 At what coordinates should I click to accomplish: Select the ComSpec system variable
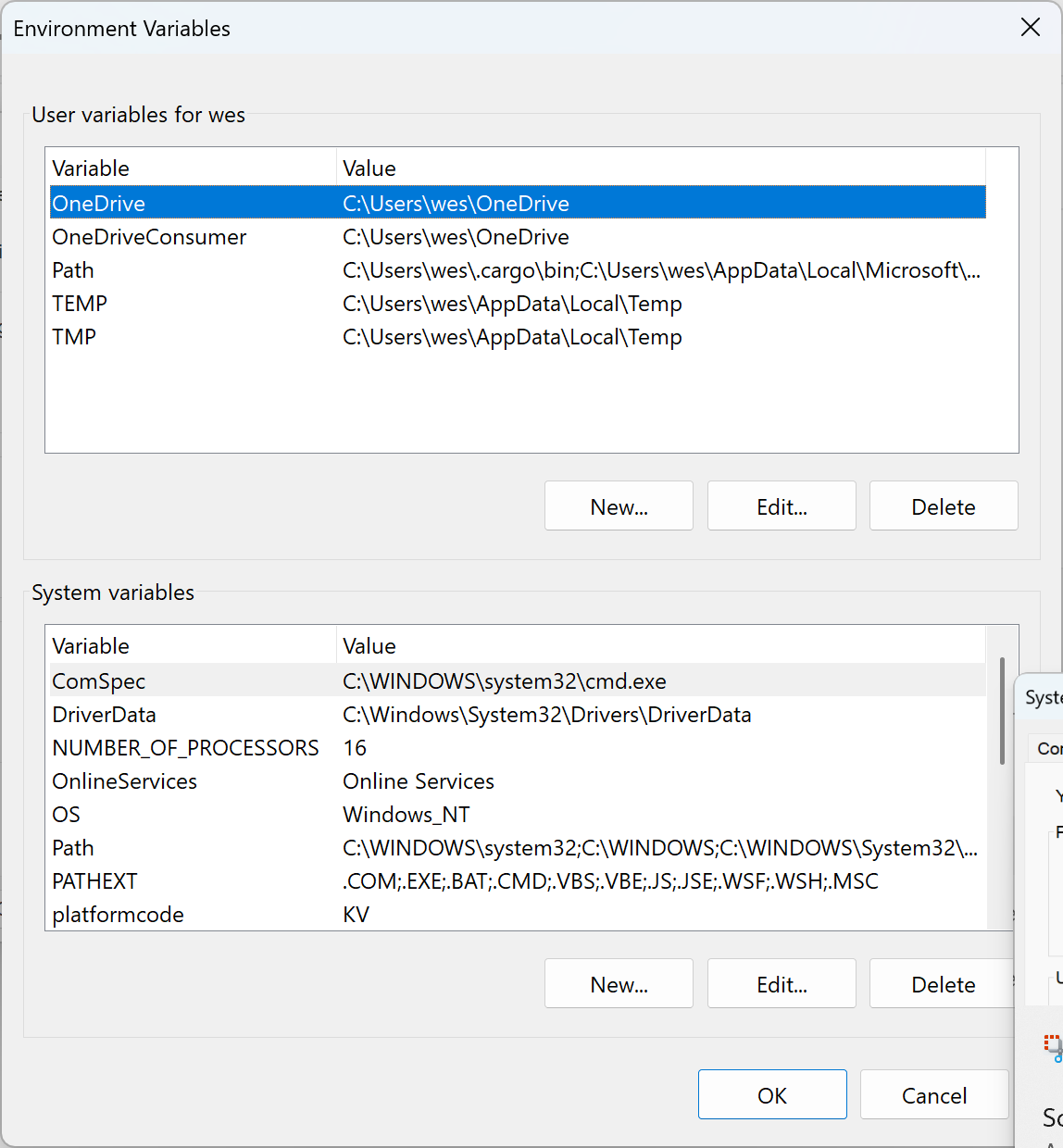(x=518, y=680)
